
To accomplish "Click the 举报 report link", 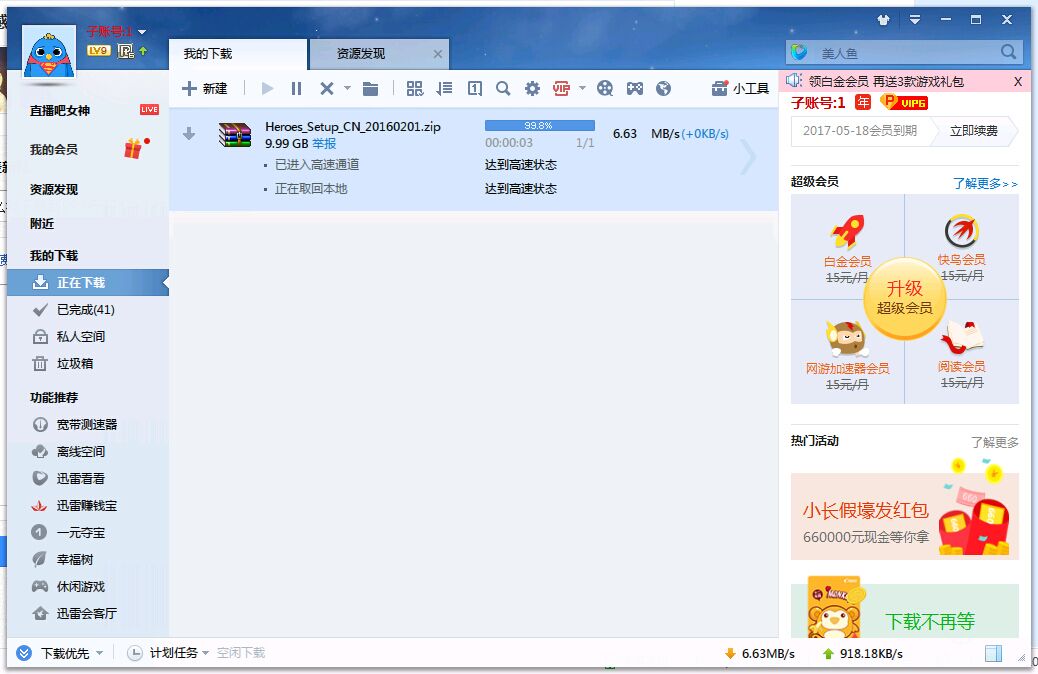I will coord(324,144).
